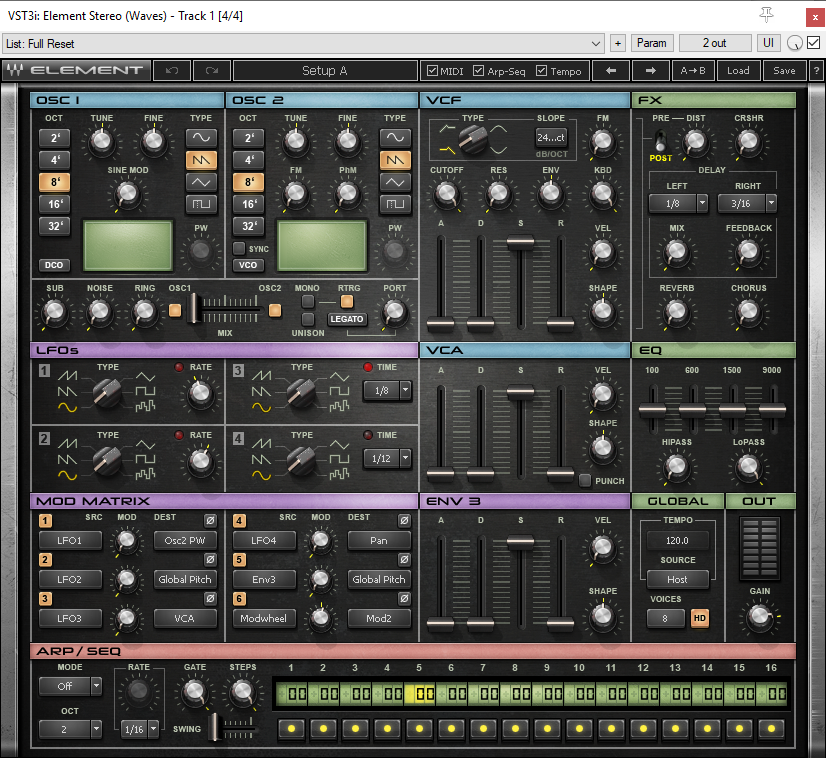
Task: Go to next preset with right arrow
Action: pyautogui.click(x=651, y=71)
